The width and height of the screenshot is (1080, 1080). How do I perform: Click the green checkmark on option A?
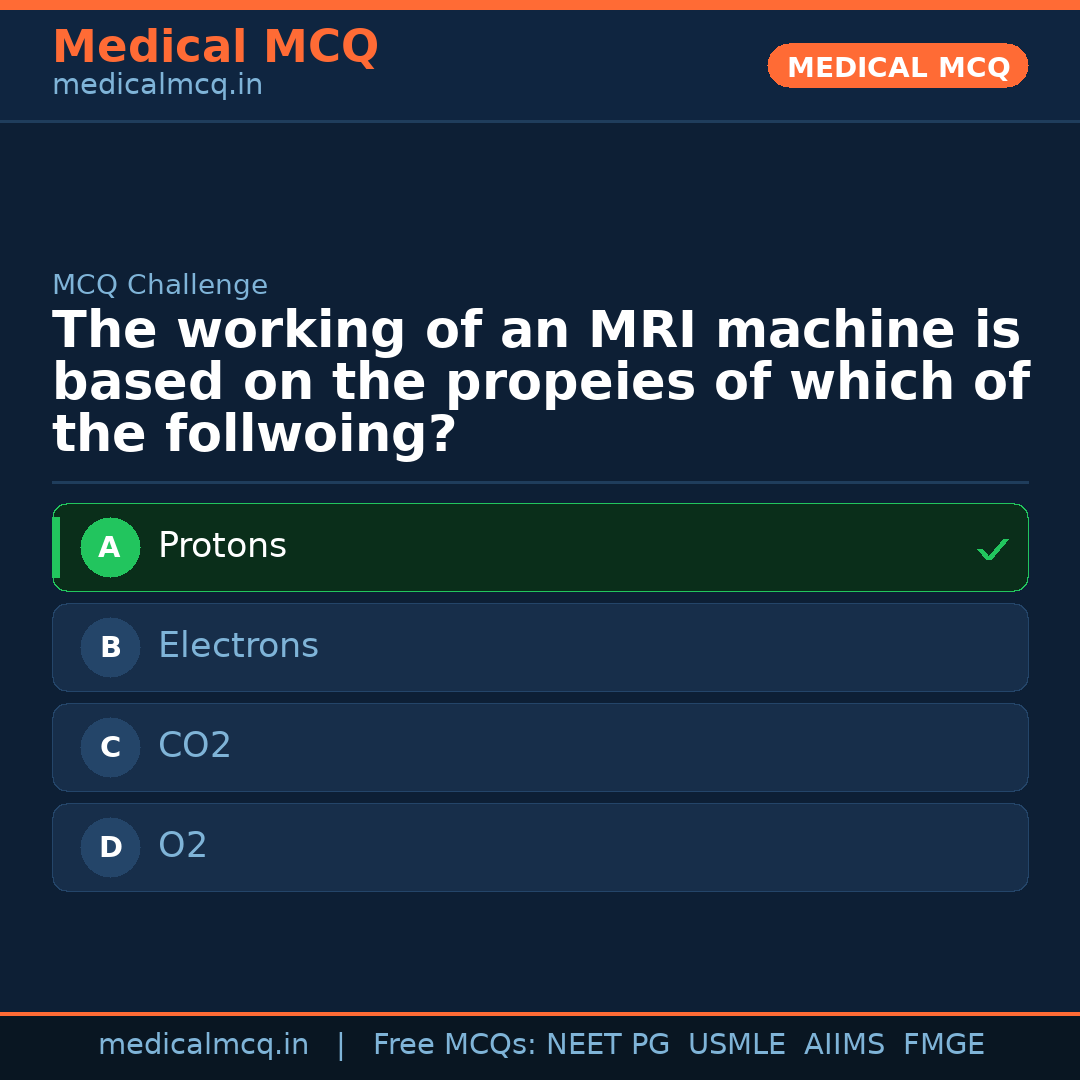click(x=991, y=548)
